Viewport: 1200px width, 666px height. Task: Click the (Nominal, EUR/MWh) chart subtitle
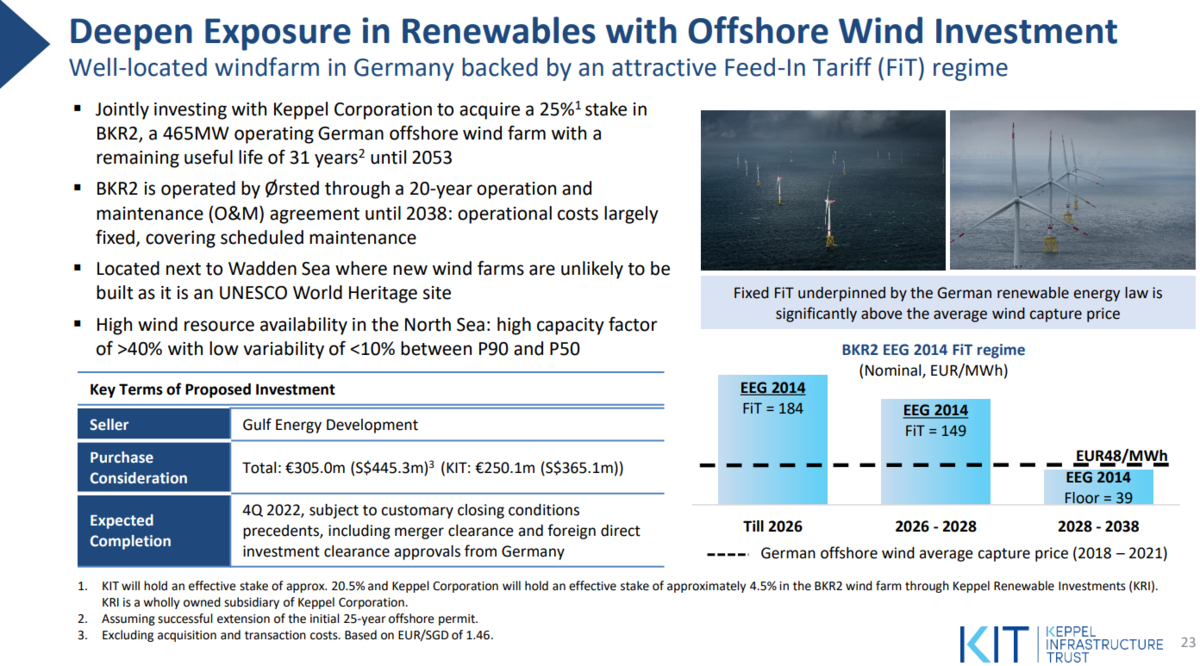point(933,370)
